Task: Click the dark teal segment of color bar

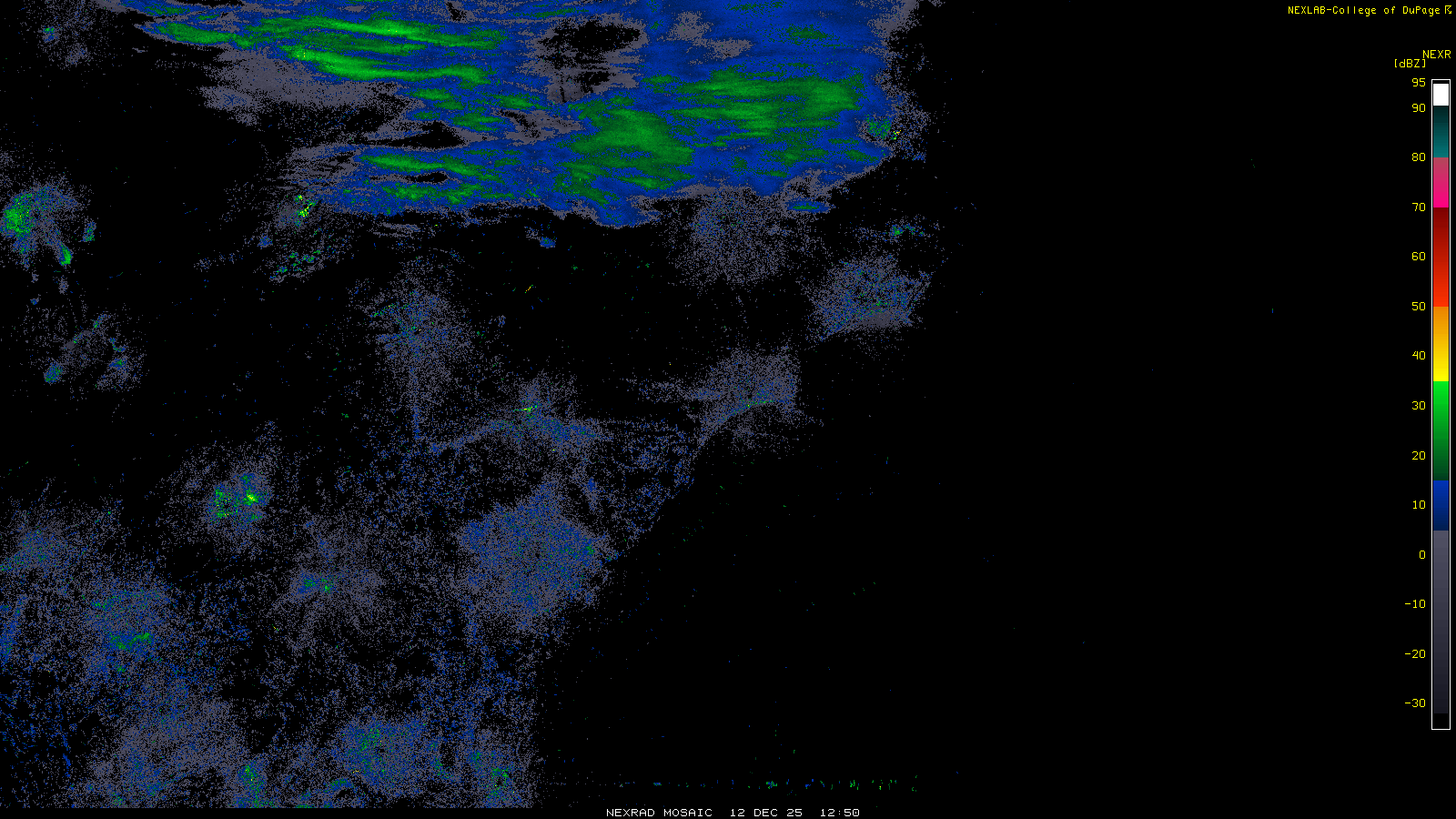Action: (x=1441, y=133)
